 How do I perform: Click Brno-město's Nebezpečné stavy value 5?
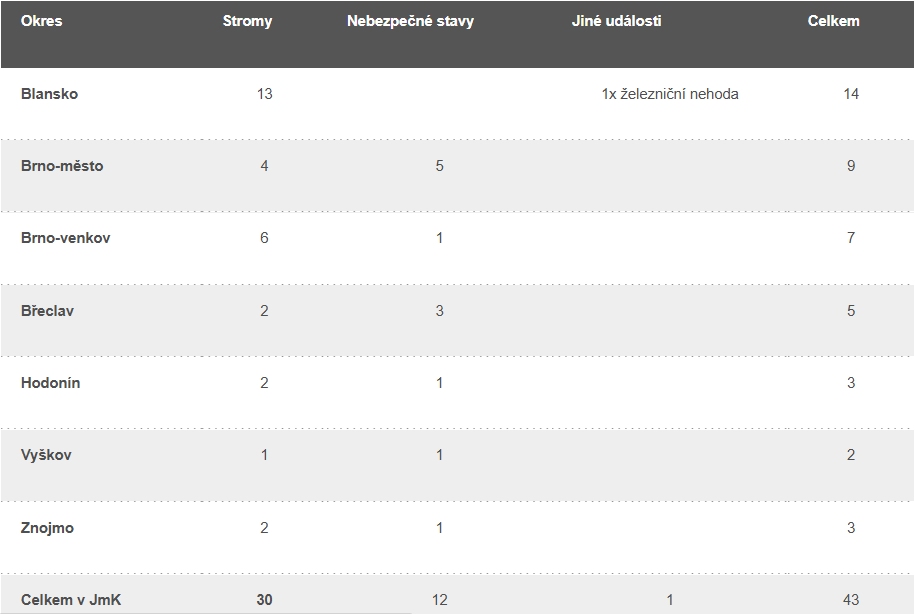tap(439, 166)
